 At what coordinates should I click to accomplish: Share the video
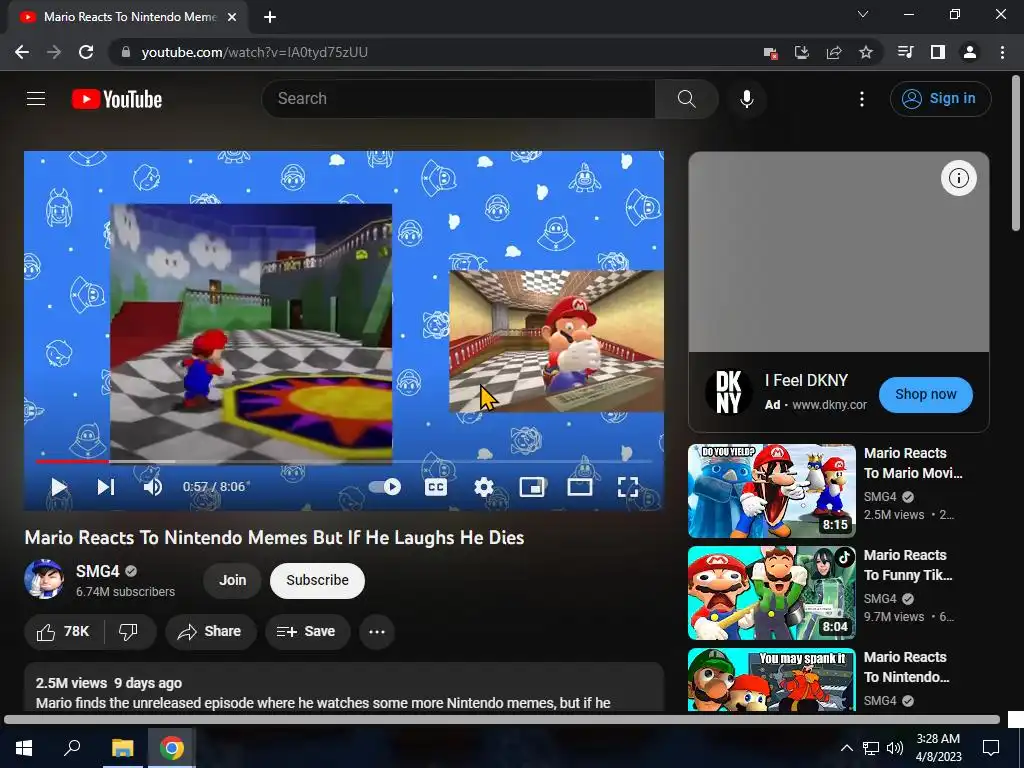tap(210, 632)
